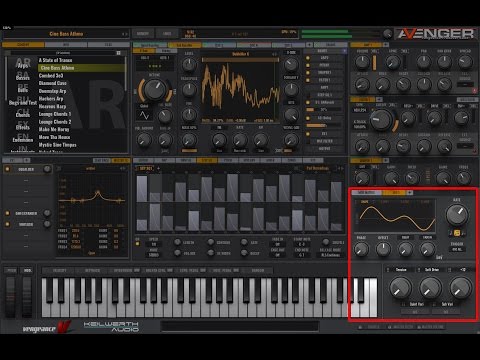Click the Vengeance logo at the bottom

(47, 327)
